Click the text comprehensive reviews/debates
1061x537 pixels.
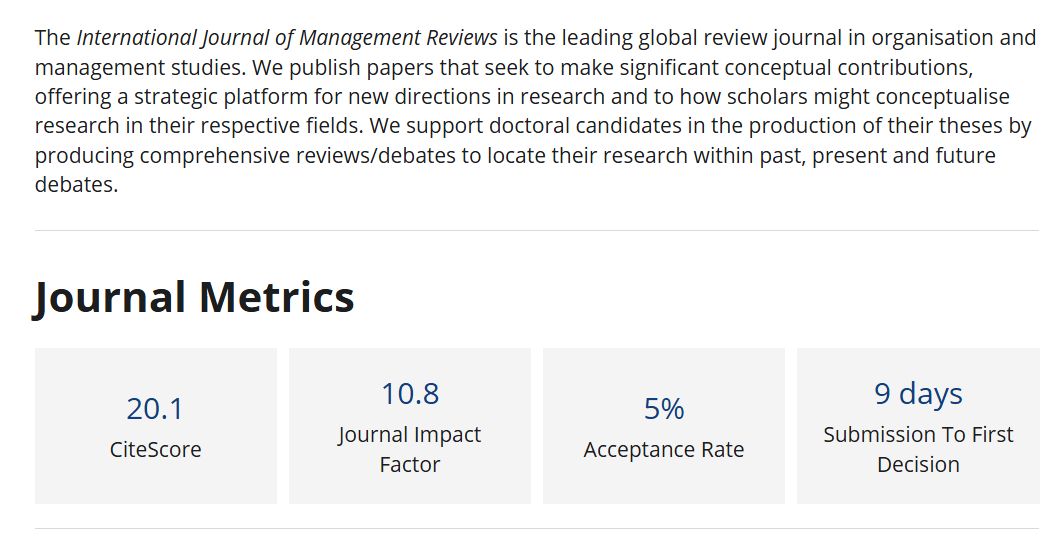tap(298, 156)
